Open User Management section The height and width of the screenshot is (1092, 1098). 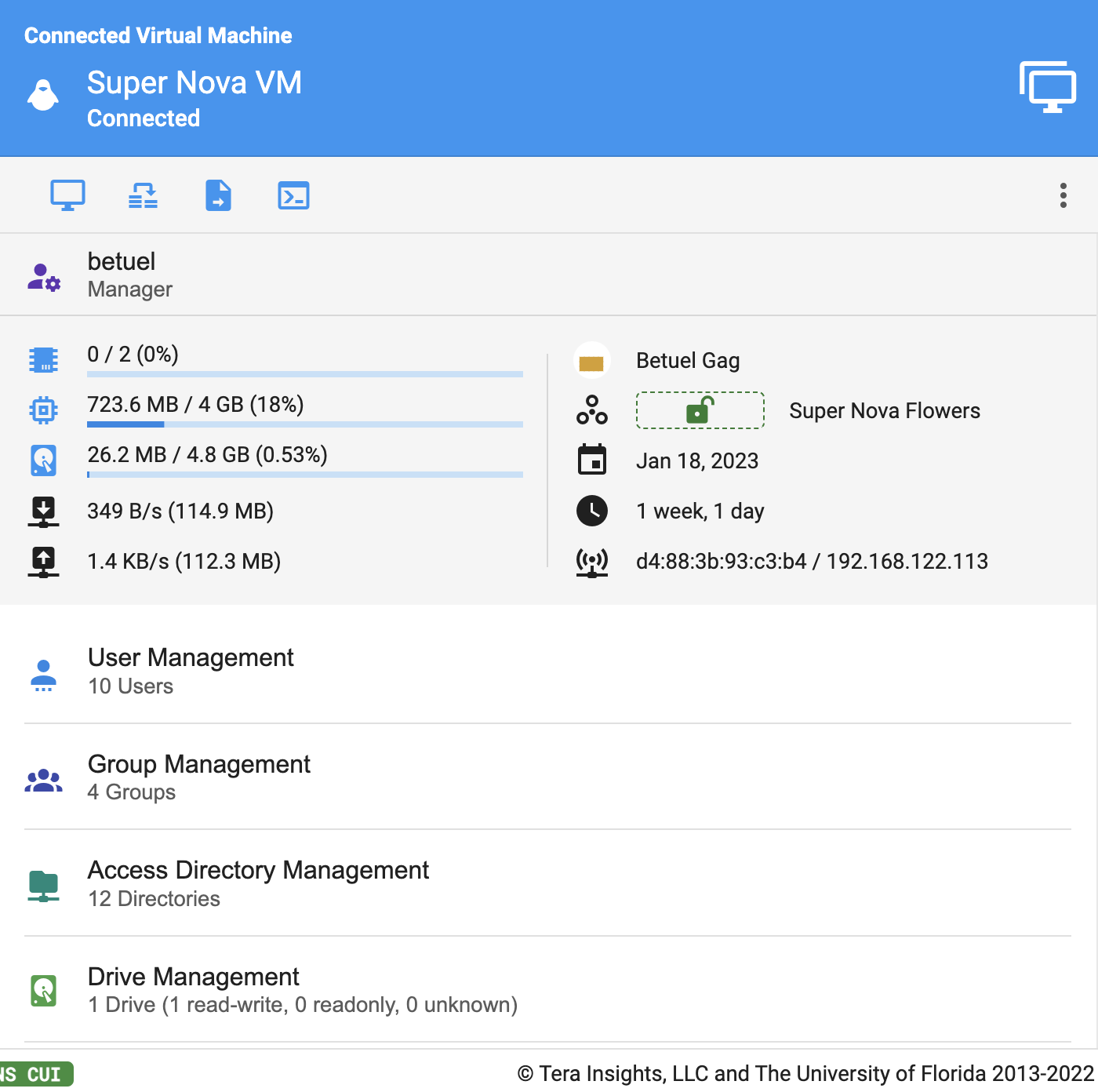[191, 671]
